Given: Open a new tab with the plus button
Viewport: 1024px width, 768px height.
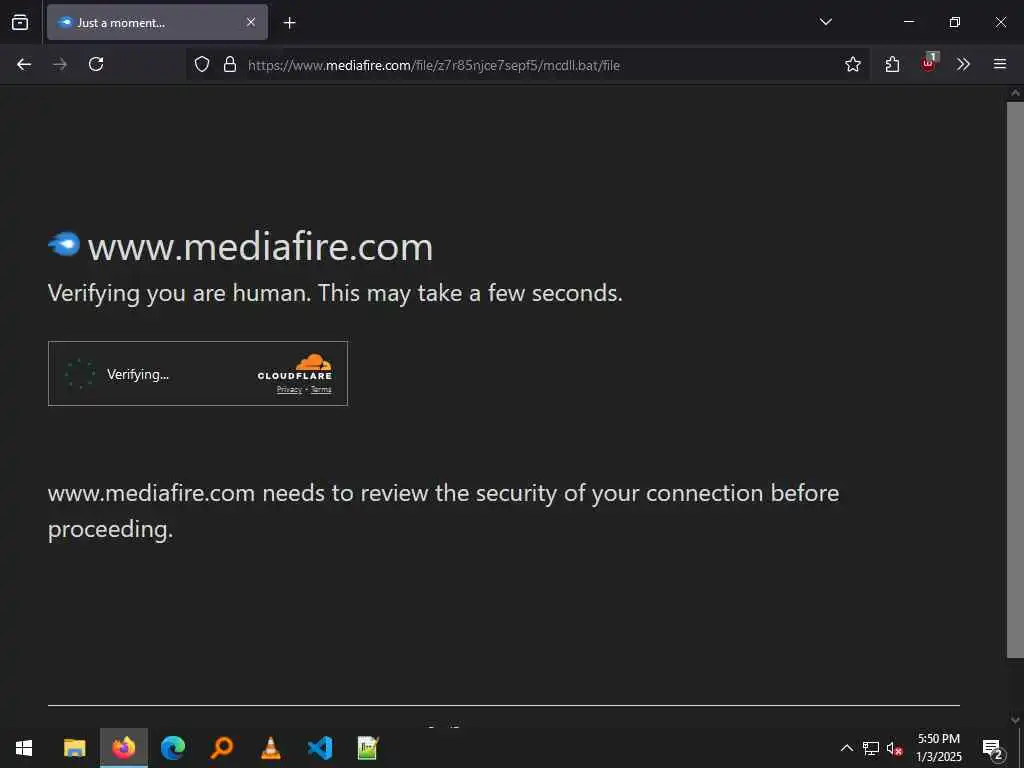Looking at the screenshot, I should point(289,23).
